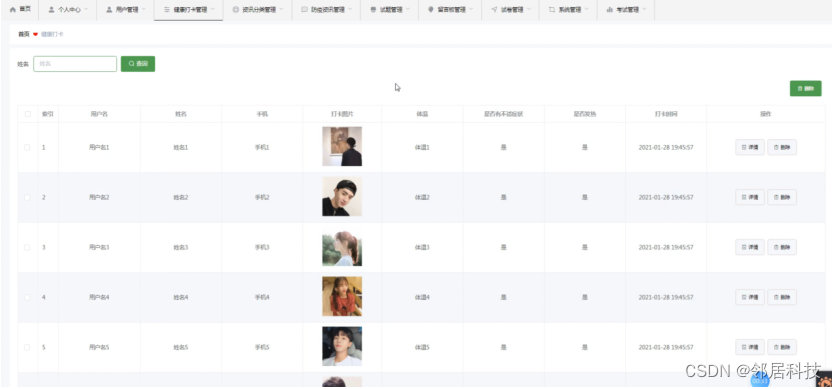Open the check-in photo of 用户名3
Screen dimensions: 837x389
342,247
